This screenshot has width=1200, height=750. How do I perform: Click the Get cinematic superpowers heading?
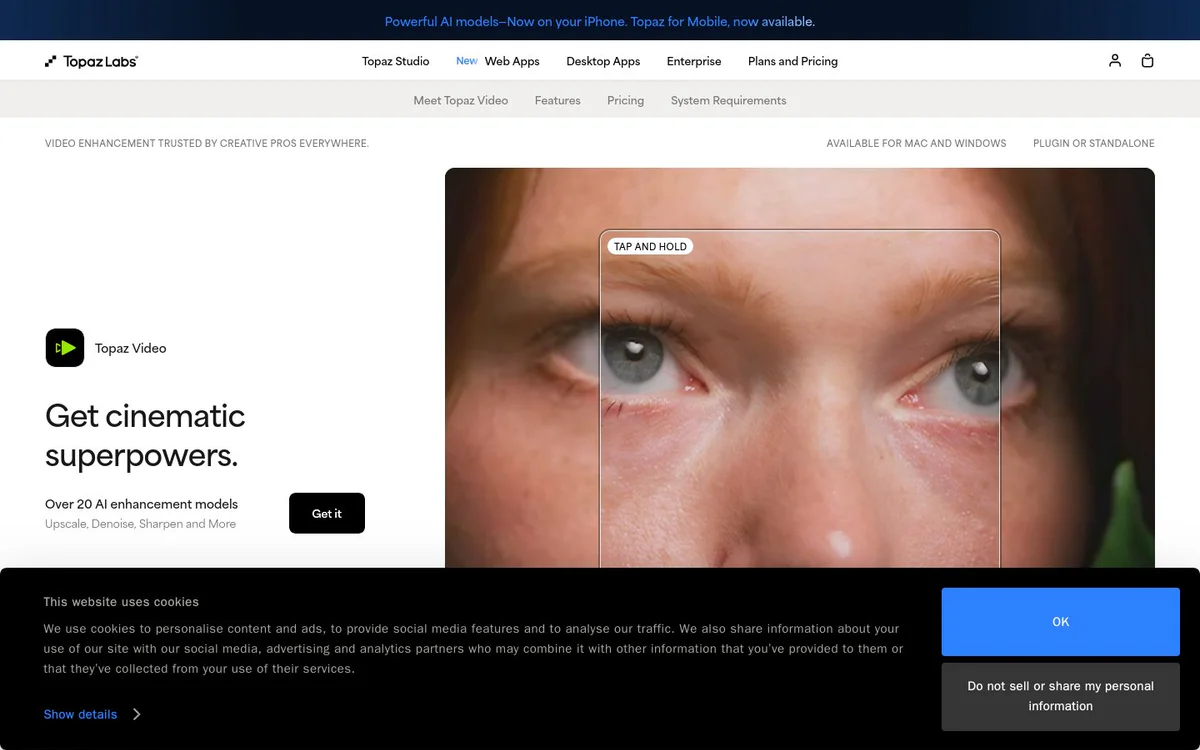(145, 435)
